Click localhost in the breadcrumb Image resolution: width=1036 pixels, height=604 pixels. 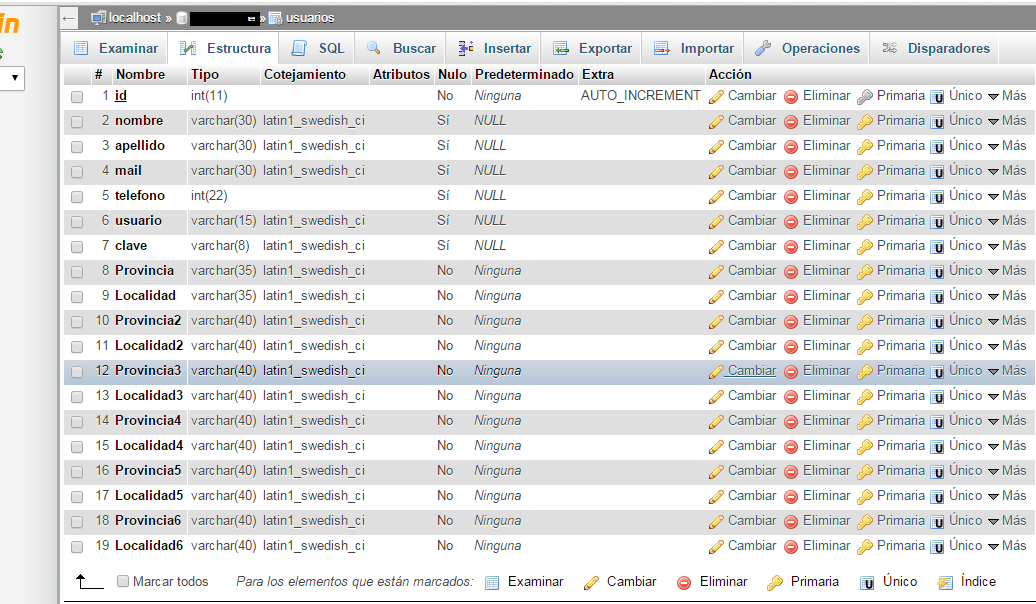[x=134, y=18]
